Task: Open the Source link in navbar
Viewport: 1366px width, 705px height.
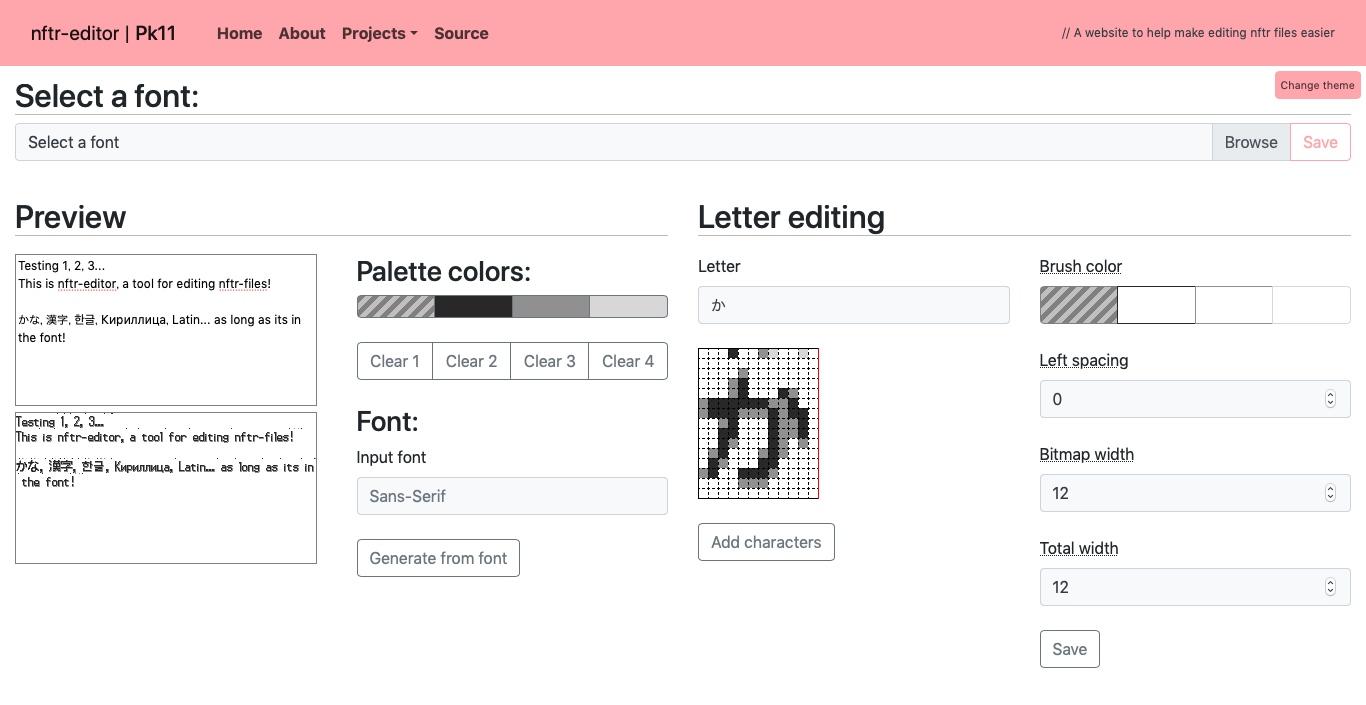Action: [461, 33]
